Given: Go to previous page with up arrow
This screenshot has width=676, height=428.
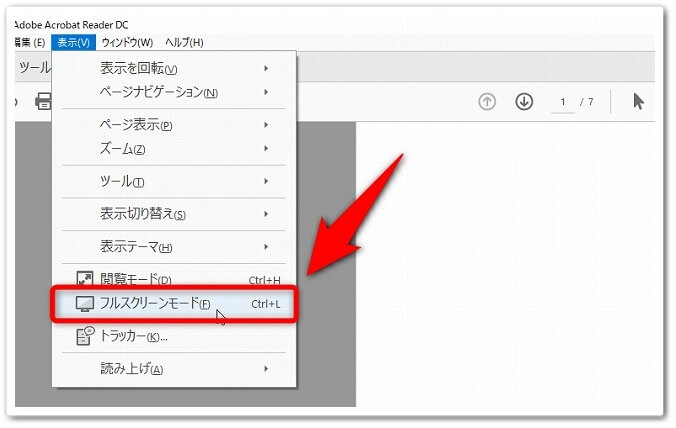Looking at the screenshot, I should (487, 102).
